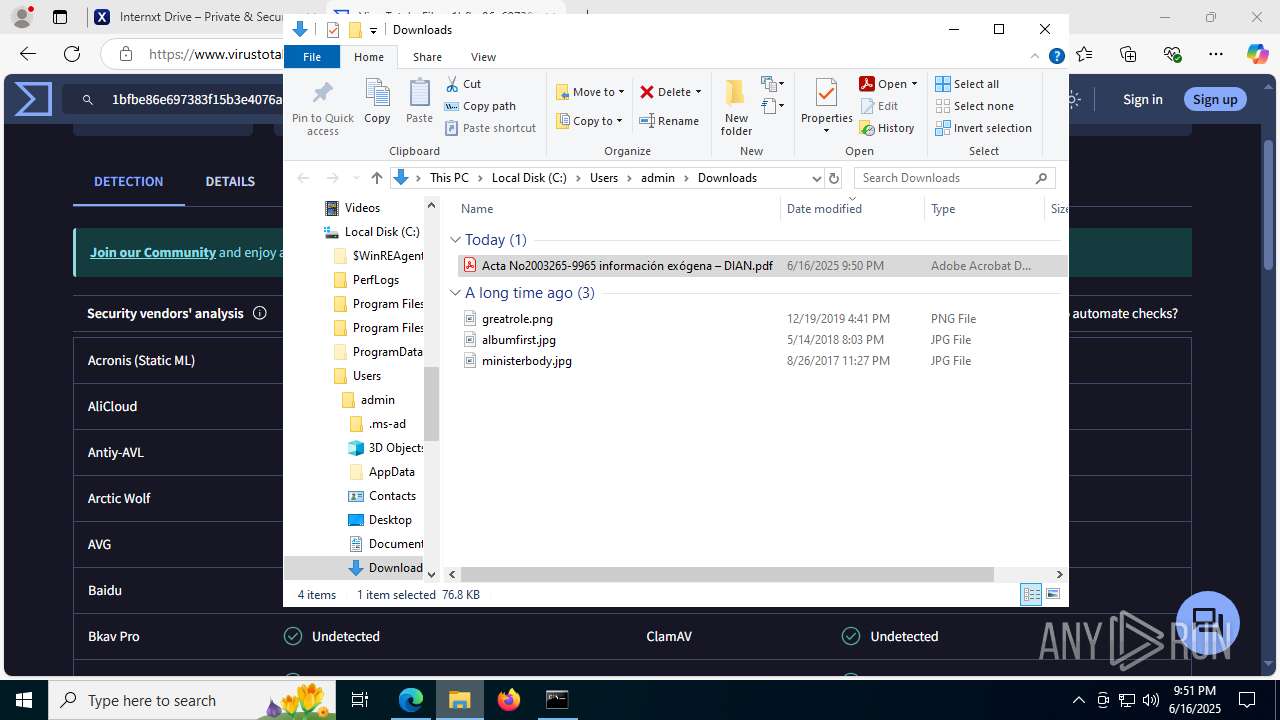Collapse the A long time ago group
1280x720 pixels.
point(455,293)
